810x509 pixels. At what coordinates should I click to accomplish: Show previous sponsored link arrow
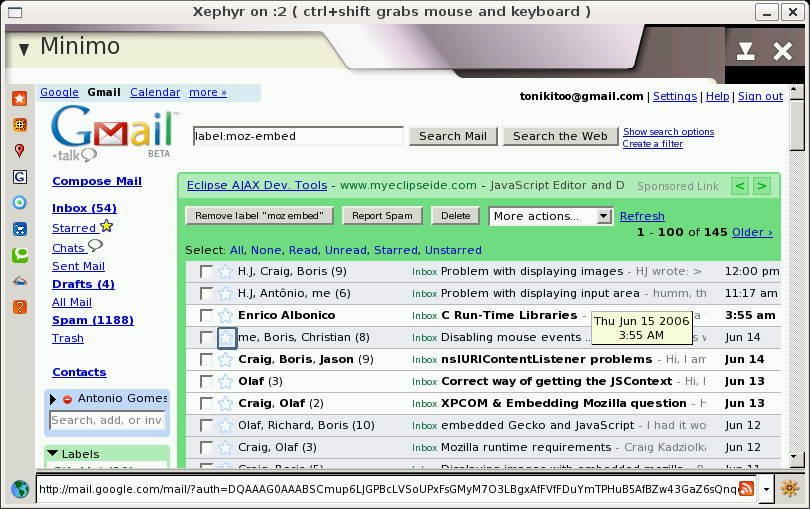740,186
